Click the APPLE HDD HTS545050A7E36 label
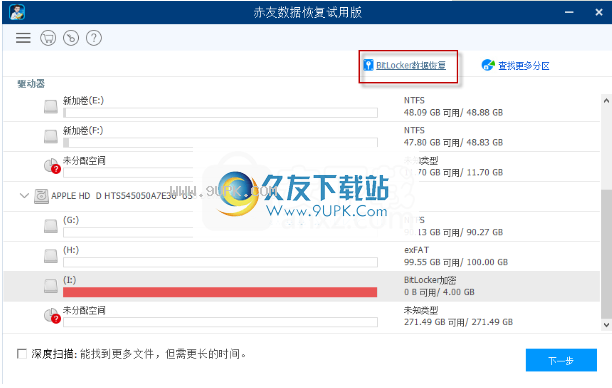This screenshot has height=388, width=612. coord(122,196)
